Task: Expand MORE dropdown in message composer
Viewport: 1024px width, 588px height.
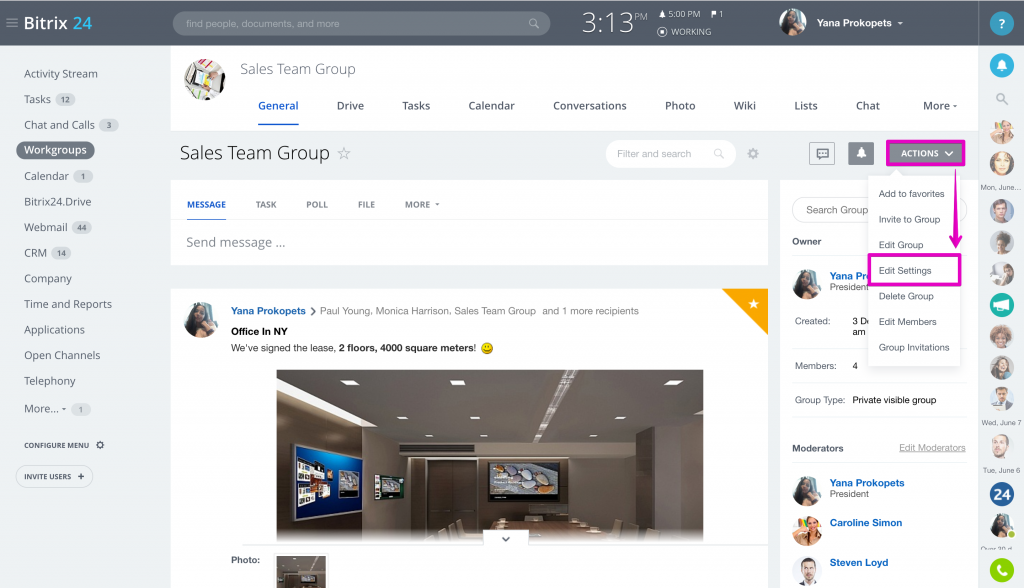Action: (422, 204)
